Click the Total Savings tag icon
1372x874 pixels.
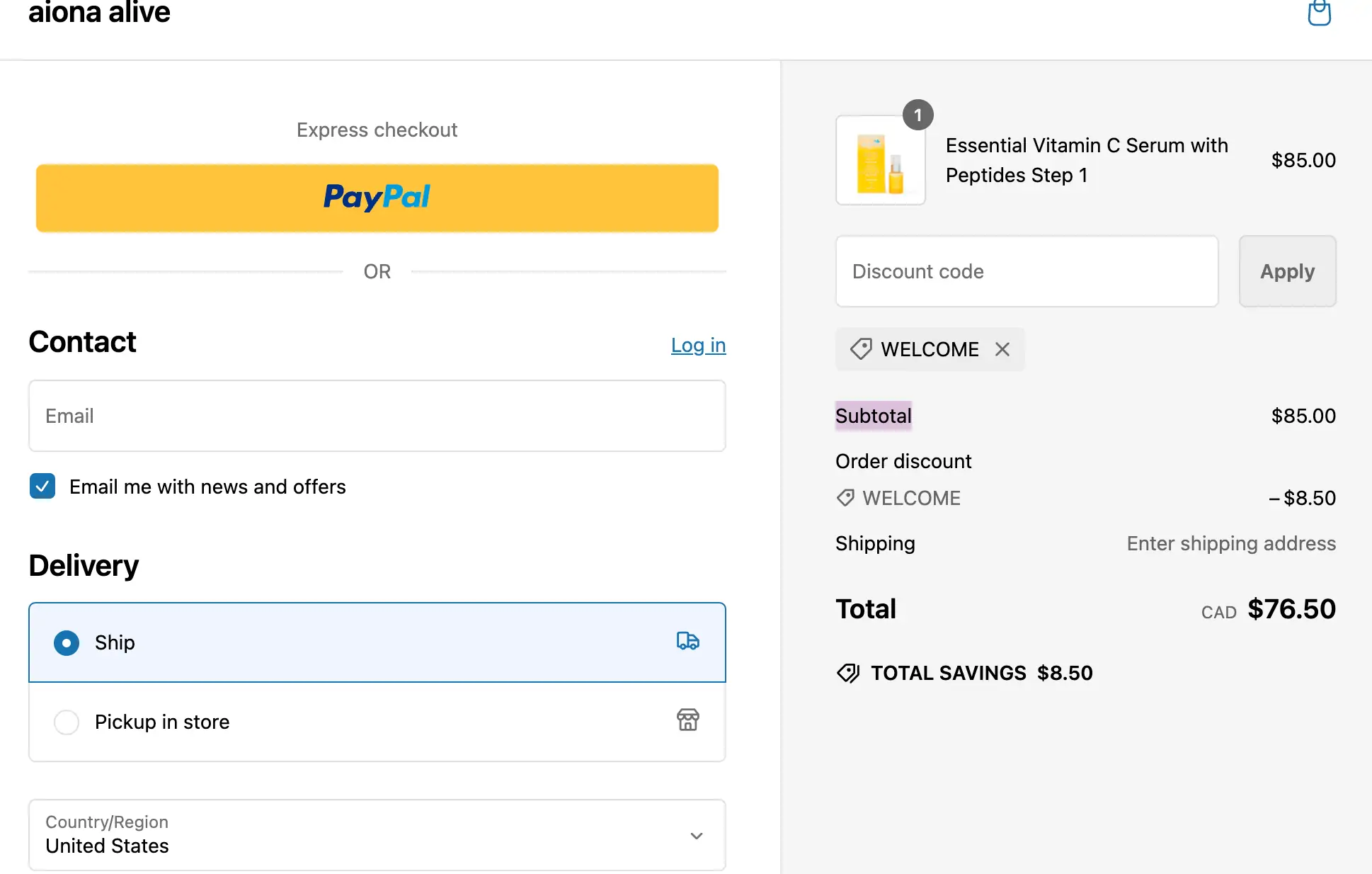(x=848, y=673)
